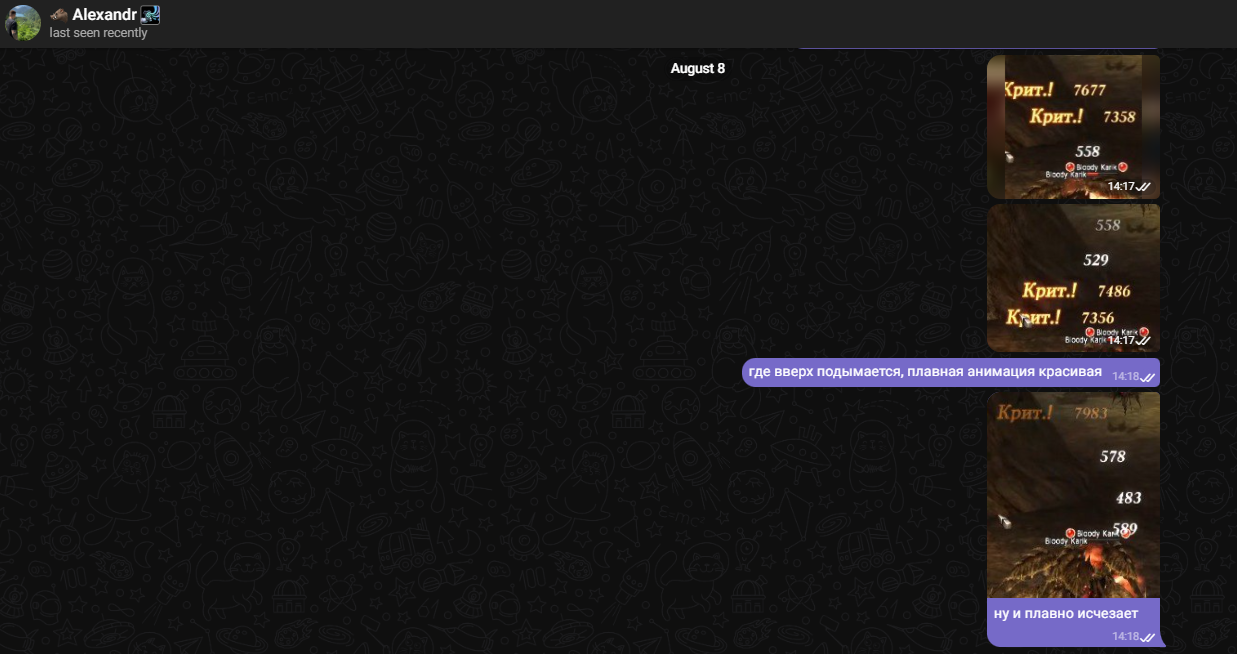
Task: Select the 'где вверх подымается' text message
Action: tap(925, 373)
